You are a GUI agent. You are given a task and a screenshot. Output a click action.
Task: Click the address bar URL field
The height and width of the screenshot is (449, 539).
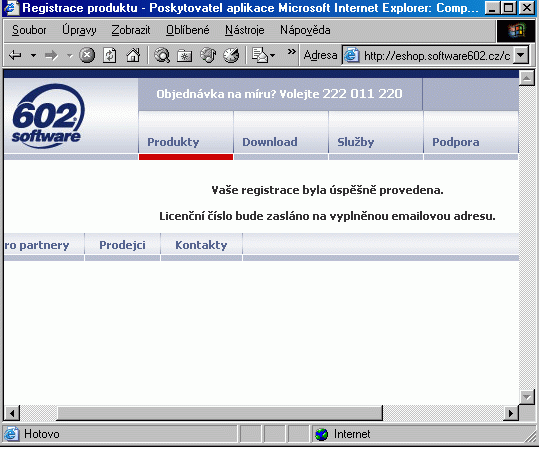(437, 55)
